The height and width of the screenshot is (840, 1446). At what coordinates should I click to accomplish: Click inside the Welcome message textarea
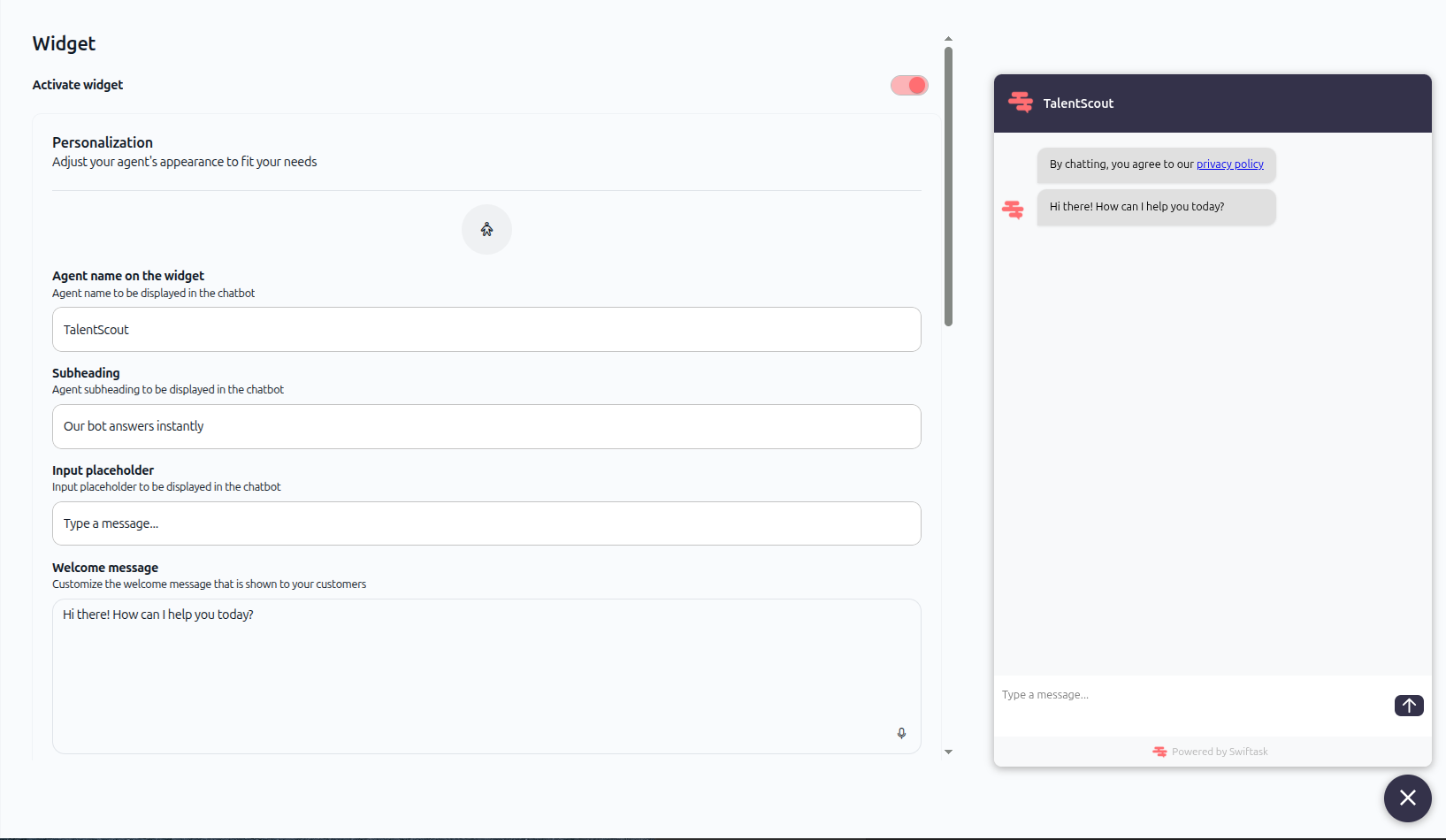[486, 676]
